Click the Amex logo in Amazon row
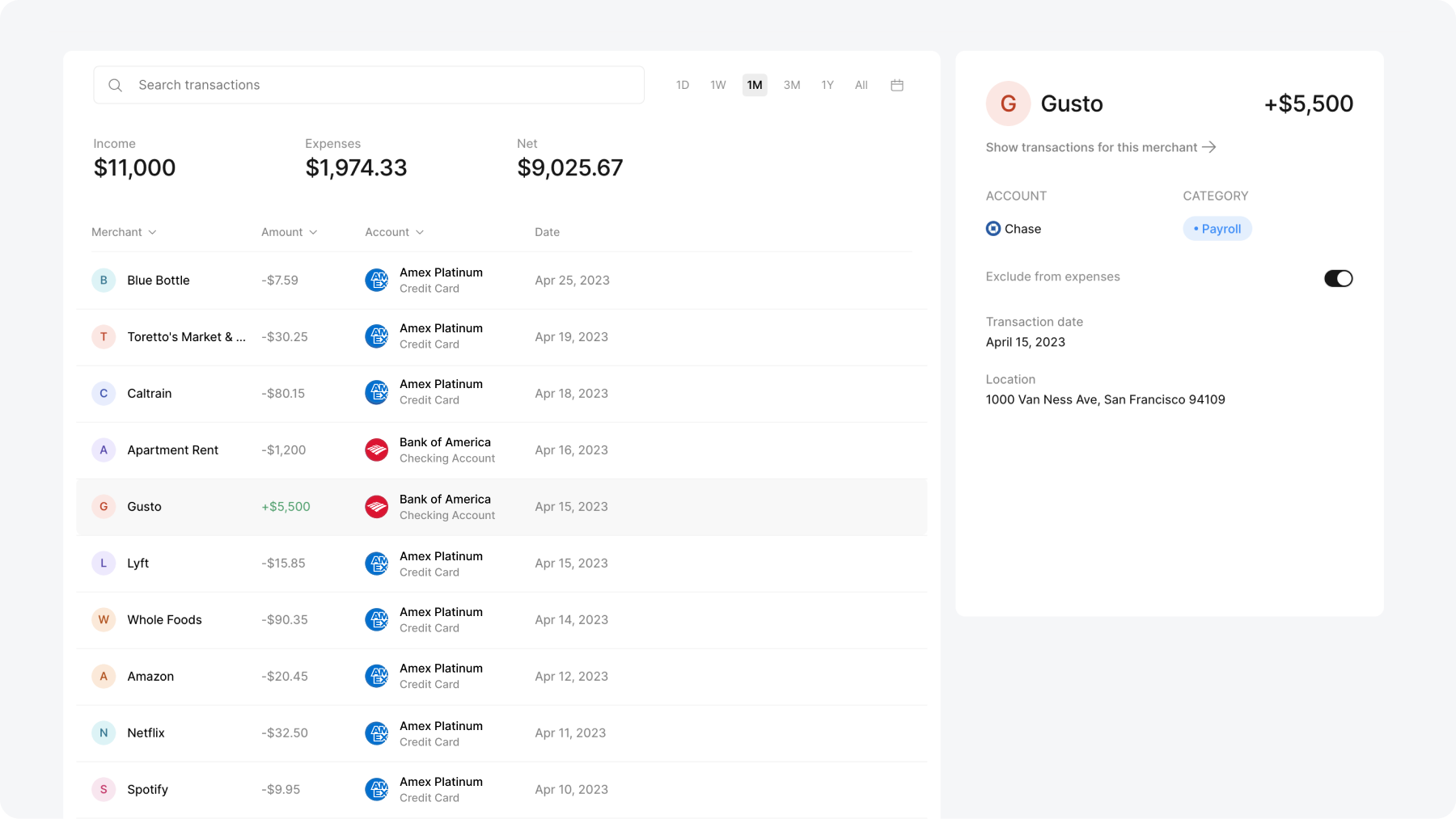 click(377, 677)
